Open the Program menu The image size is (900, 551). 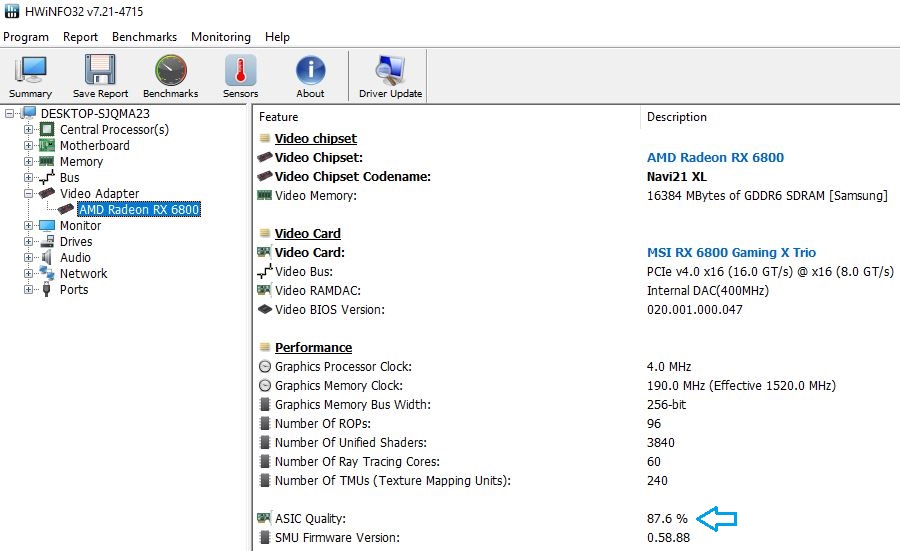click(x=26, y=37)
